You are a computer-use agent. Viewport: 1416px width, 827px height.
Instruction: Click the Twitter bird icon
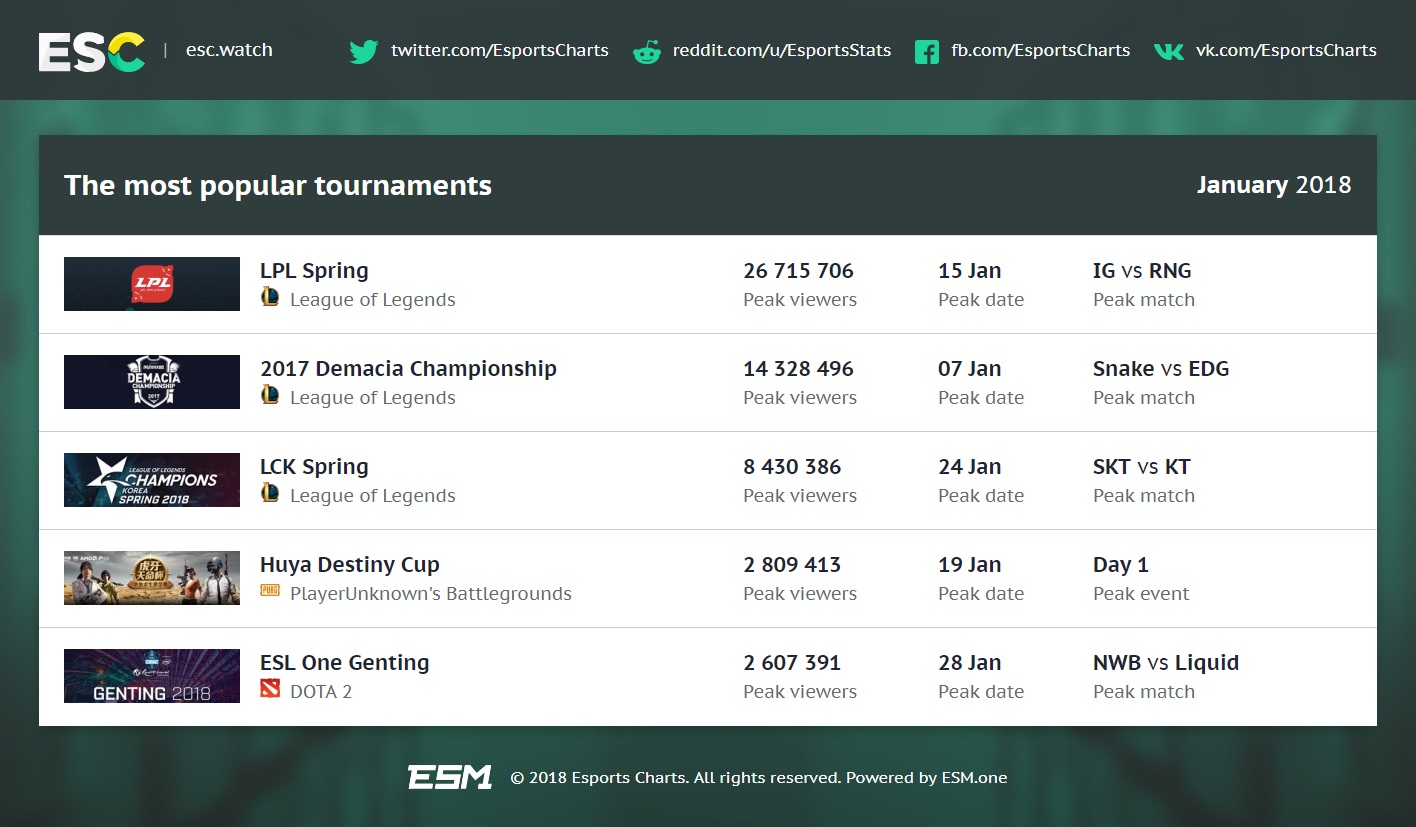(363, 51)
